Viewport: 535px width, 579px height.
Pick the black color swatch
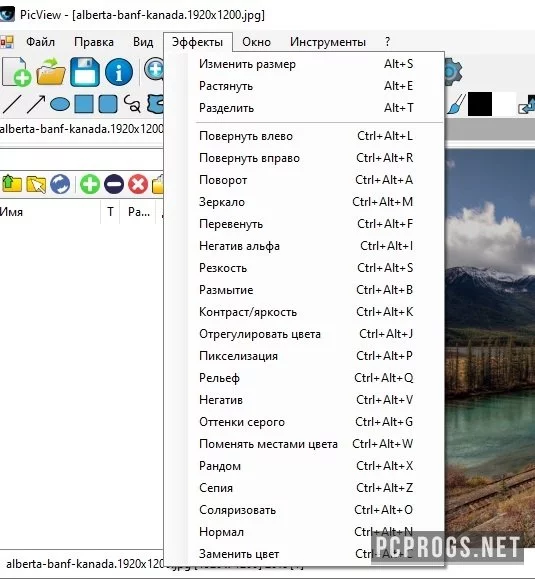pyautogui.click(x=480, y=104)
